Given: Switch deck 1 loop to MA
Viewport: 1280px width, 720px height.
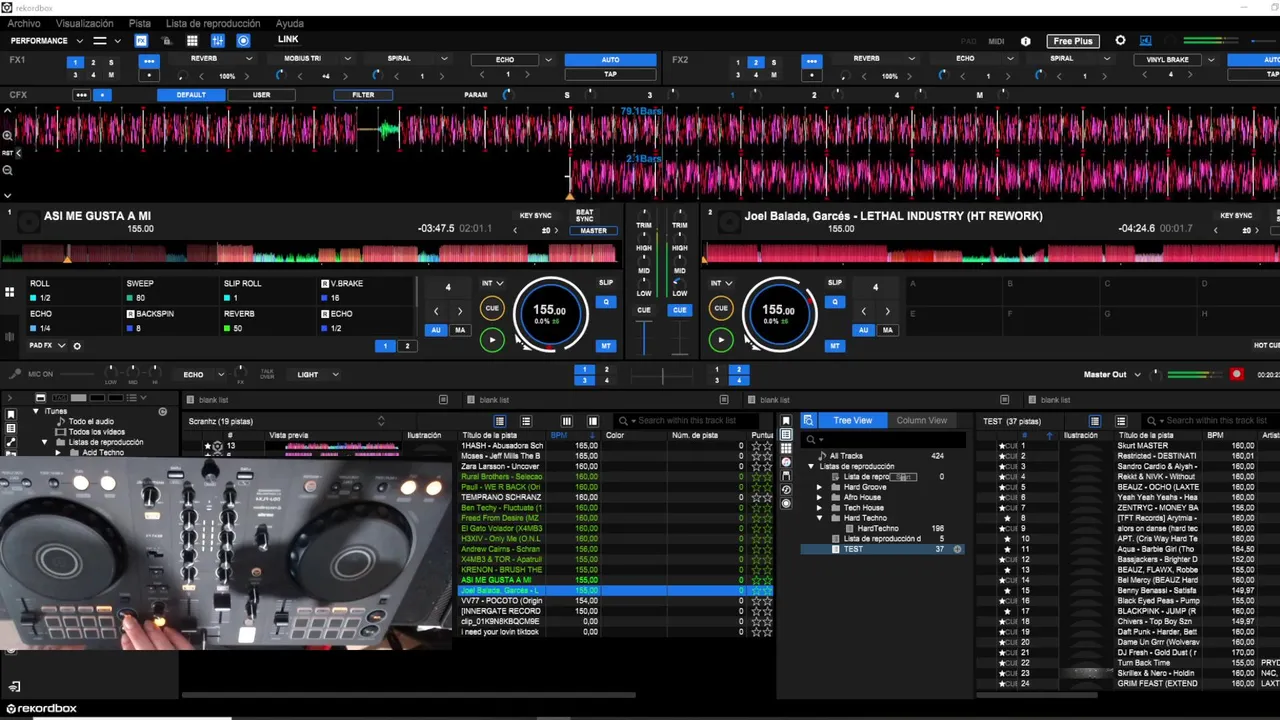Looking at the screenshot, I should click(460, 330).
